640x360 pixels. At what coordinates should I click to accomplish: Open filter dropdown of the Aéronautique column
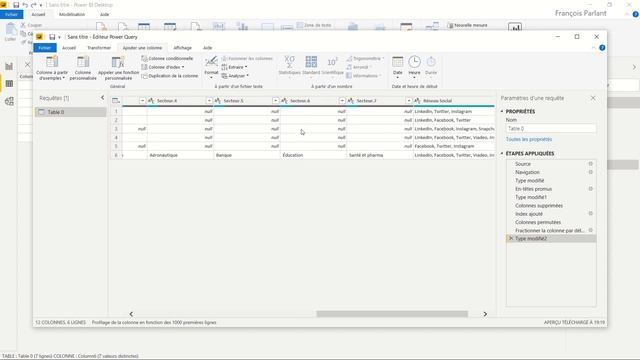209,101
